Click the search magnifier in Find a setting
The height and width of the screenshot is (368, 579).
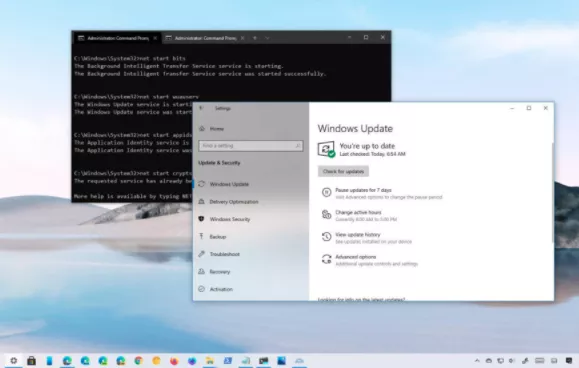tap(298, 146)
